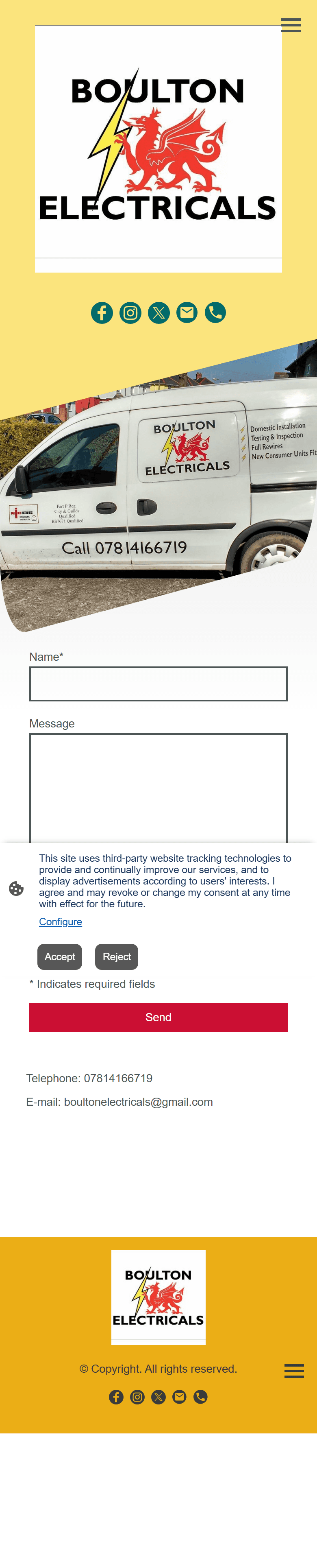
Task: Click the cookie settings icon
Action: [x=16, y=889]
